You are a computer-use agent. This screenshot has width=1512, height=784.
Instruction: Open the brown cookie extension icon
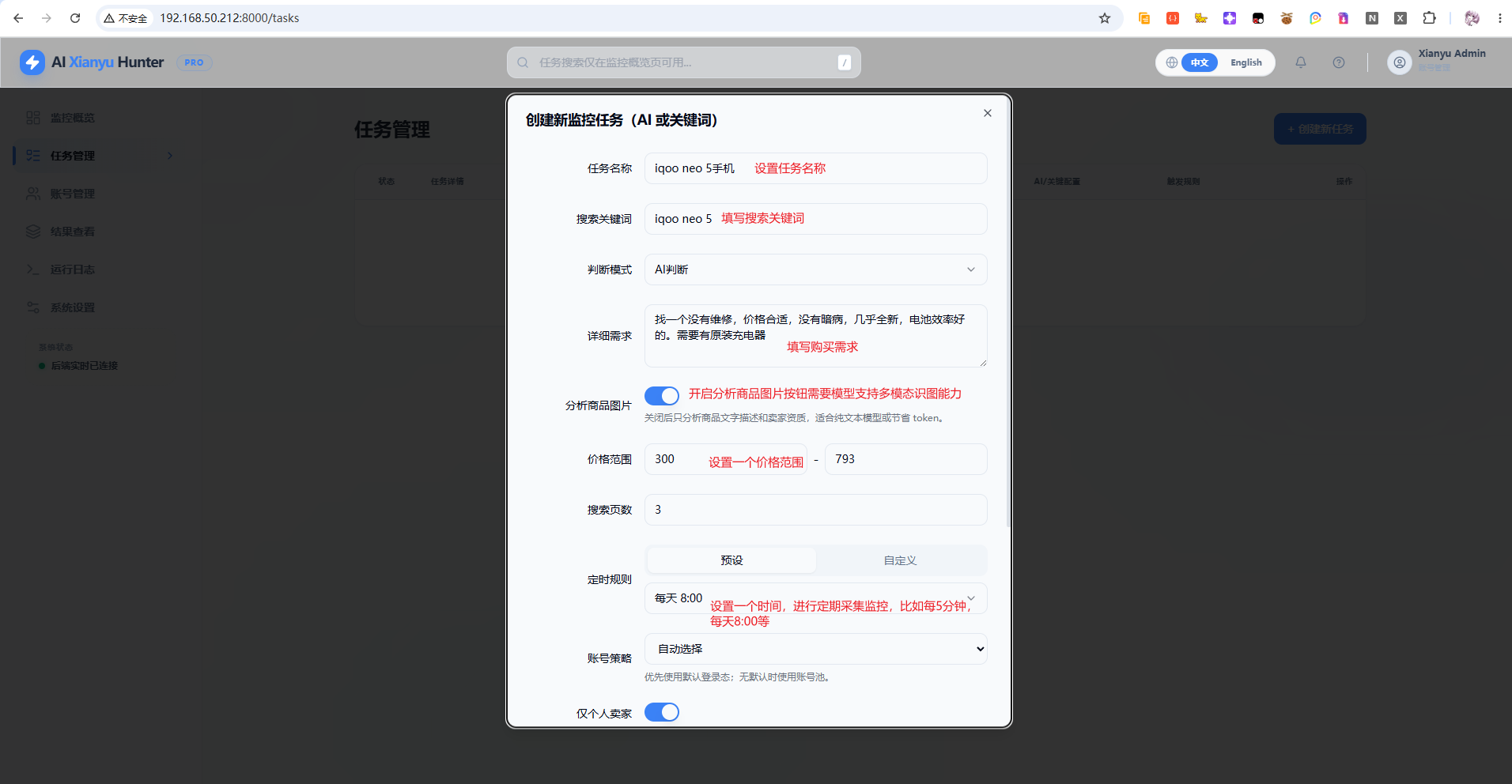pos(1287,18)
